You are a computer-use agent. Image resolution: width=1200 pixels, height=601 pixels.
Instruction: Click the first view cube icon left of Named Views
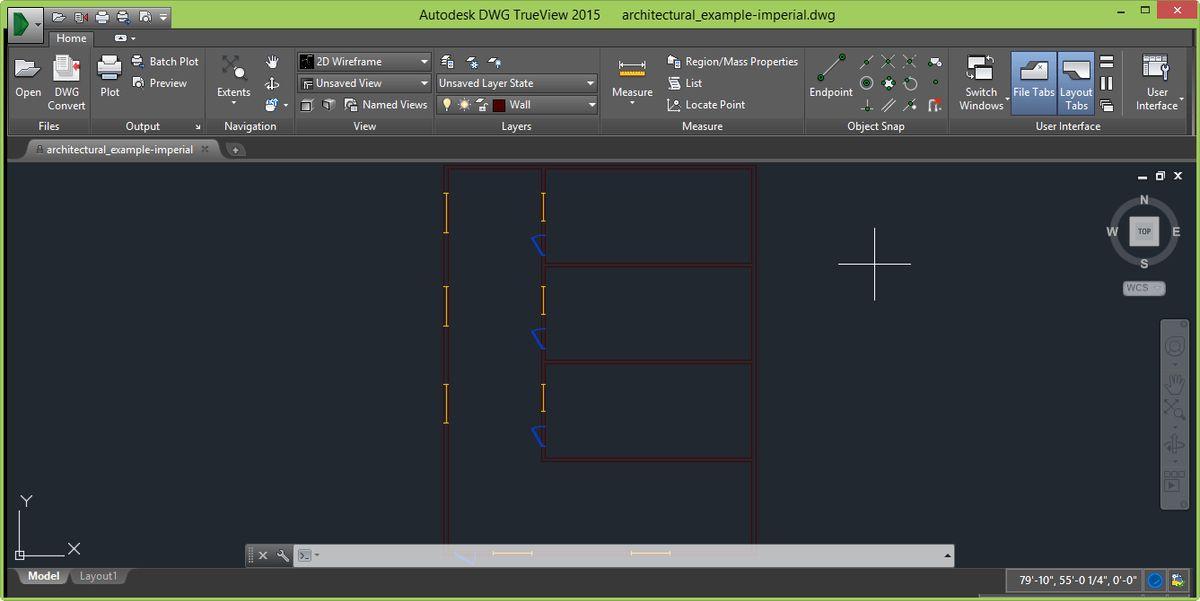307,104
